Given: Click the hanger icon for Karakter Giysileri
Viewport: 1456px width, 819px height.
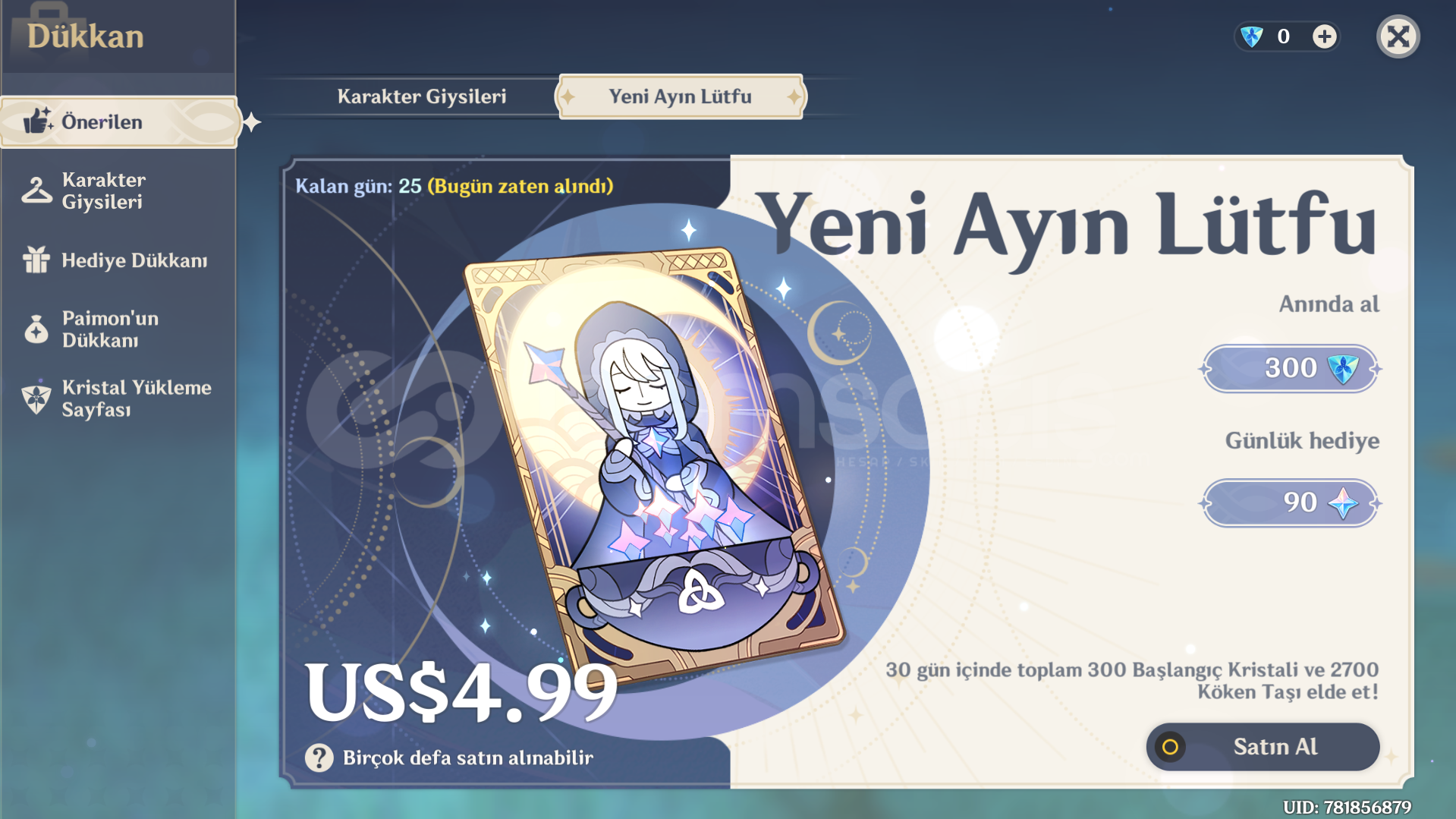Looking at the screenshot, I should (x=36, y=191).
